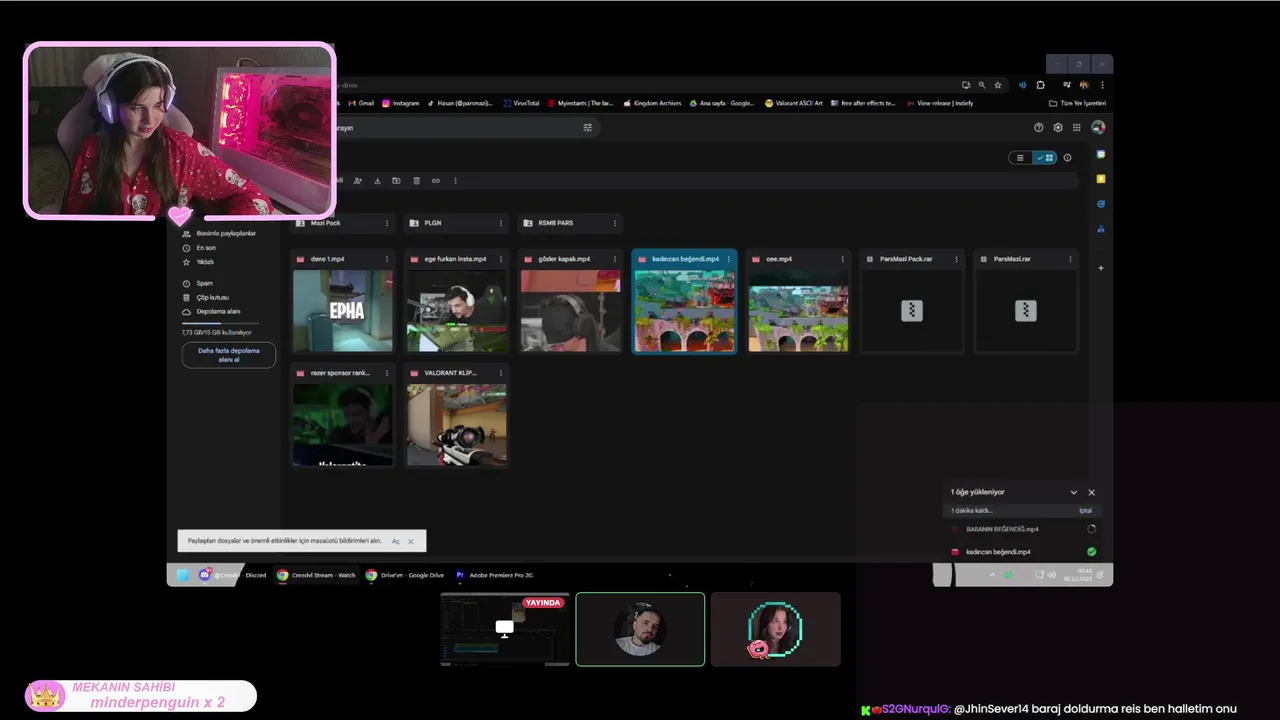Open Tüm Yer İşaretleri bookmarks folder

point(1077,103)
